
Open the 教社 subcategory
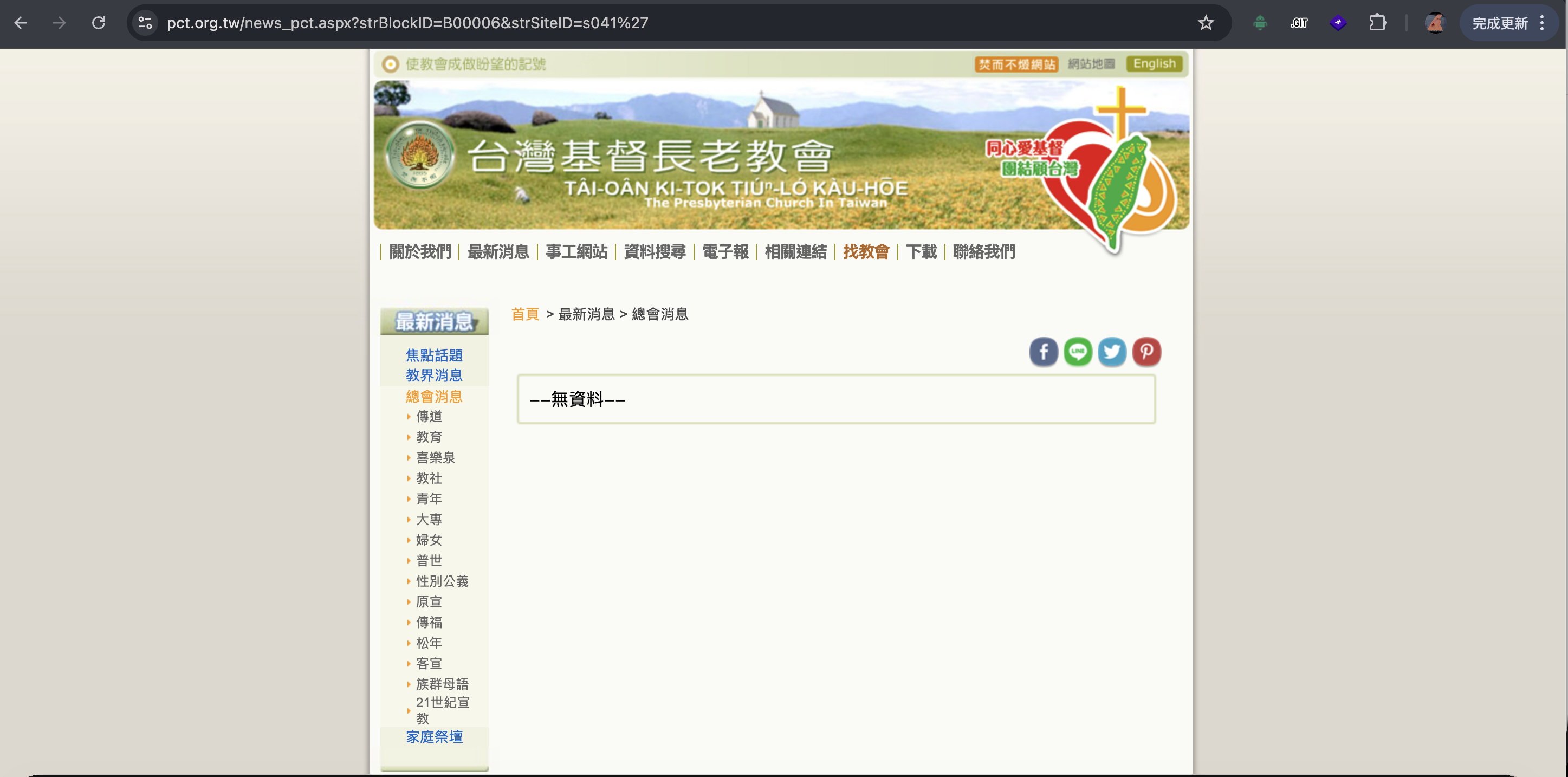tap(429, 478)
